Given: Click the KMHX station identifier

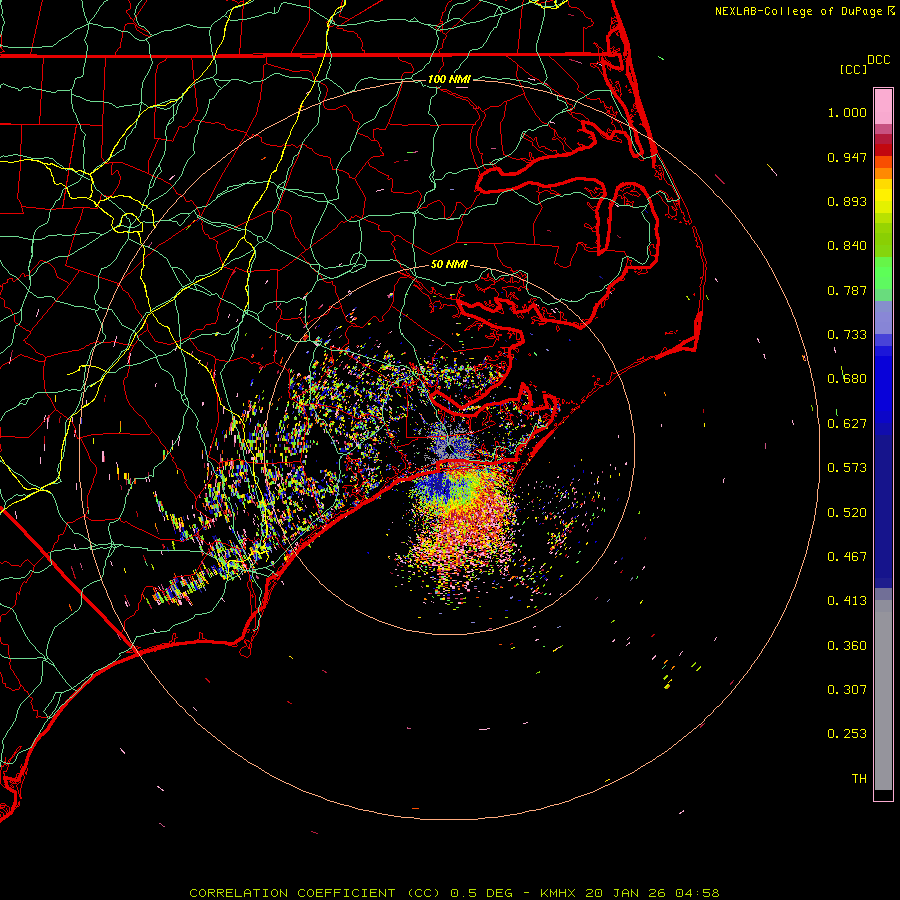Looking at the screenshot, I should [557, 893].
